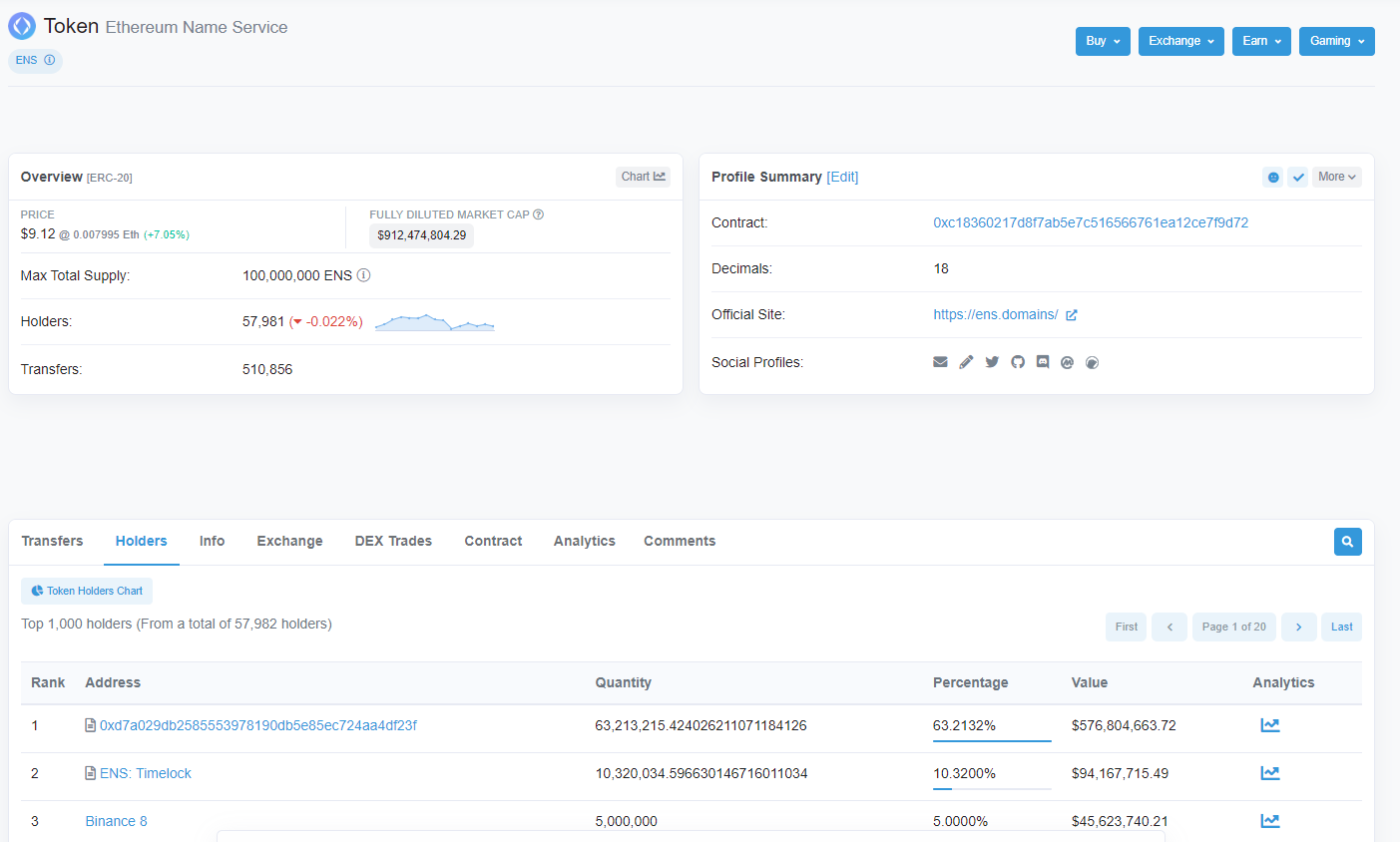Click the $45,623,740.21 value cell
This screenshot has height=842, width=1400.
coord(1120,821)
